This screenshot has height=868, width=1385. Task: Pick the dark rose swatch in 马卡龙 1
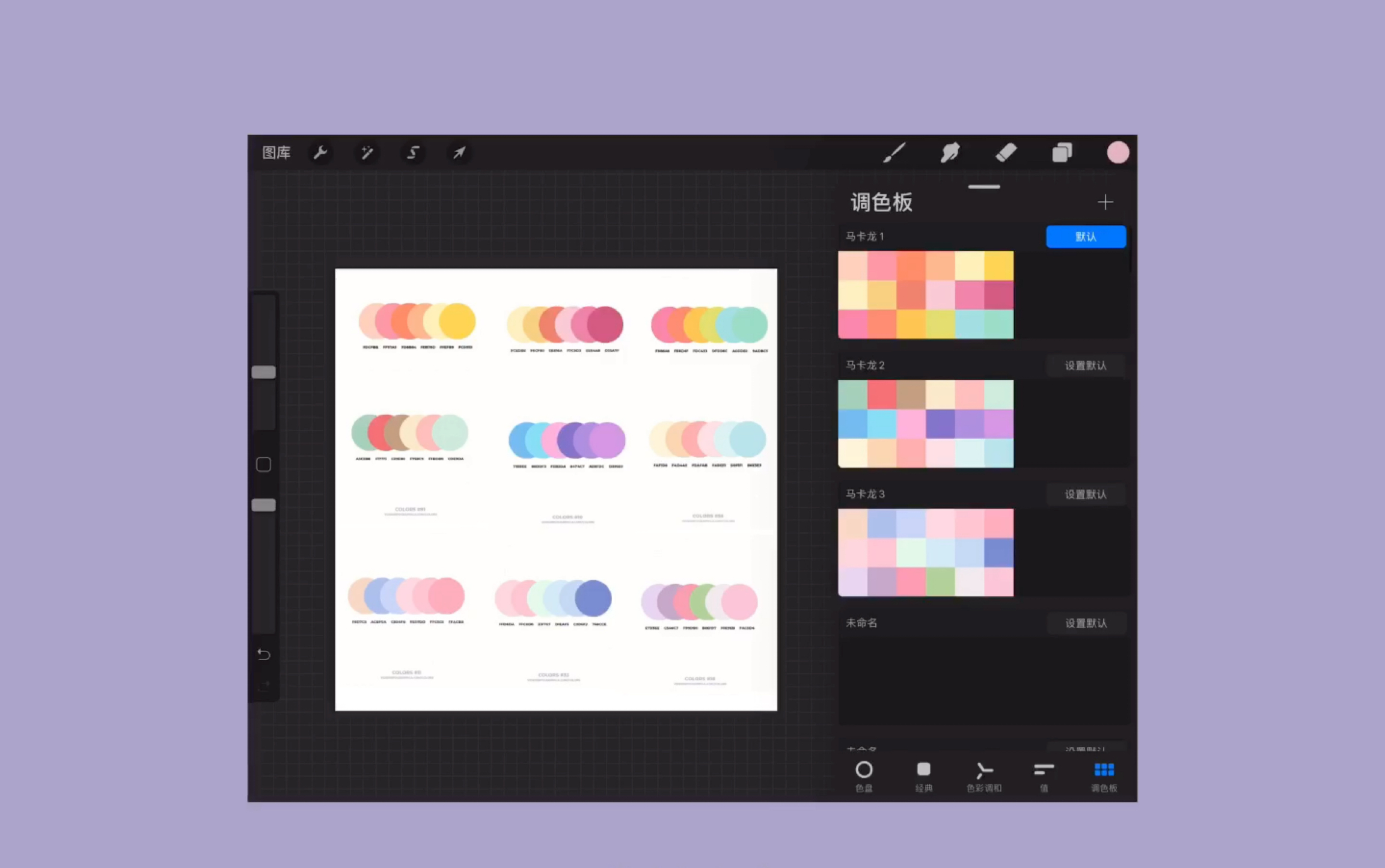tap(999, 295)
